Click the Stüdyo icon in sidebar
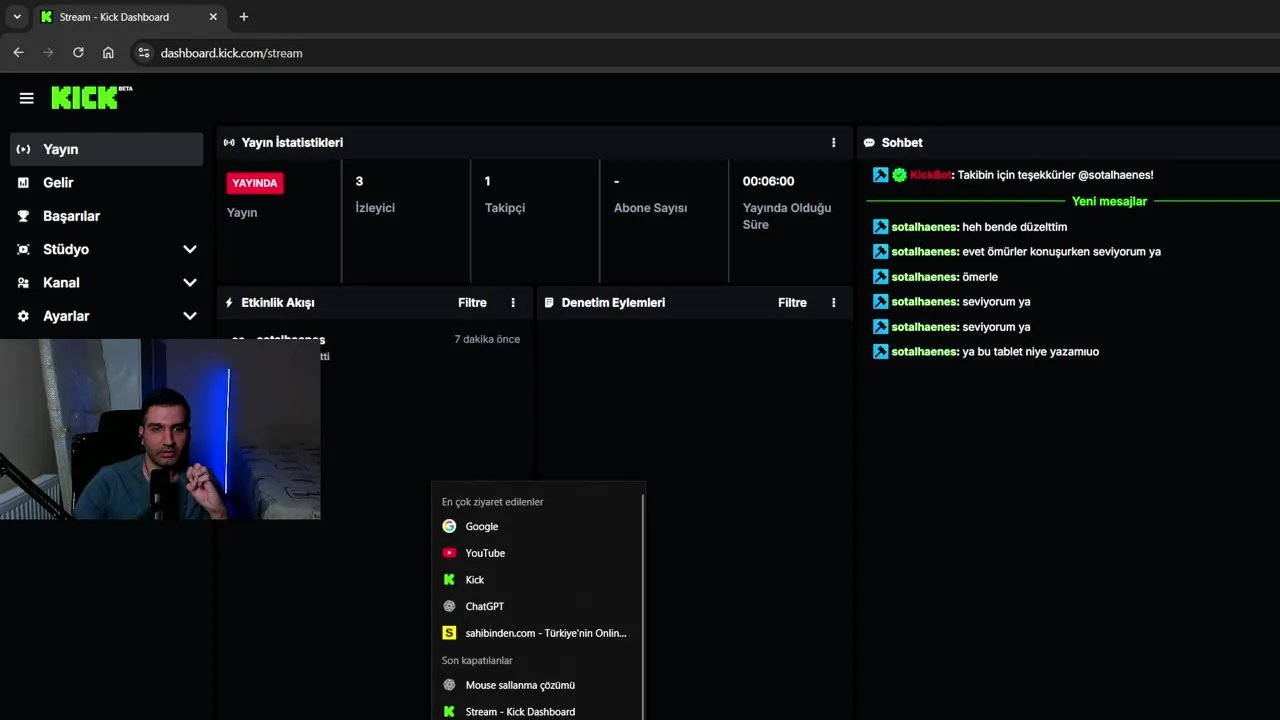1280x720 pixels. point(23,249)
